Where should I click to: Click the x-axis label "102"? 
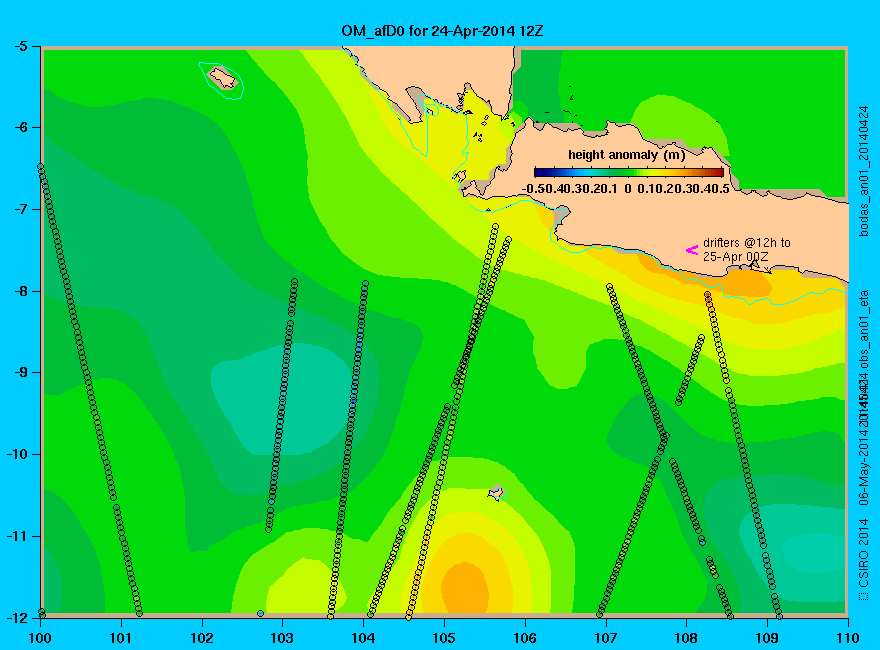coord(201,638)
